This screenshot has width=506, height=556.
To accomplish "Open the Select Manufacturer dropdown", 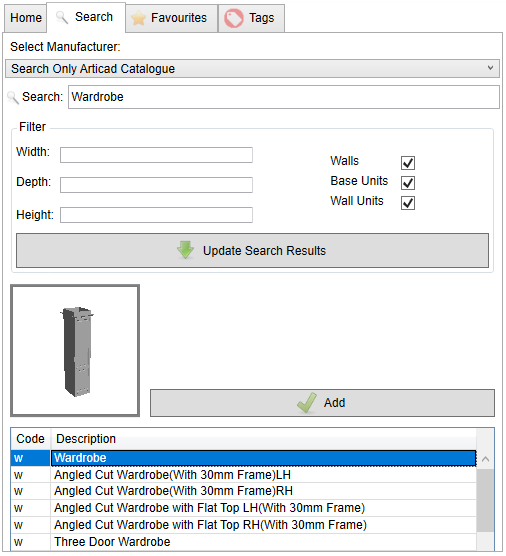I will pos(252,69).
